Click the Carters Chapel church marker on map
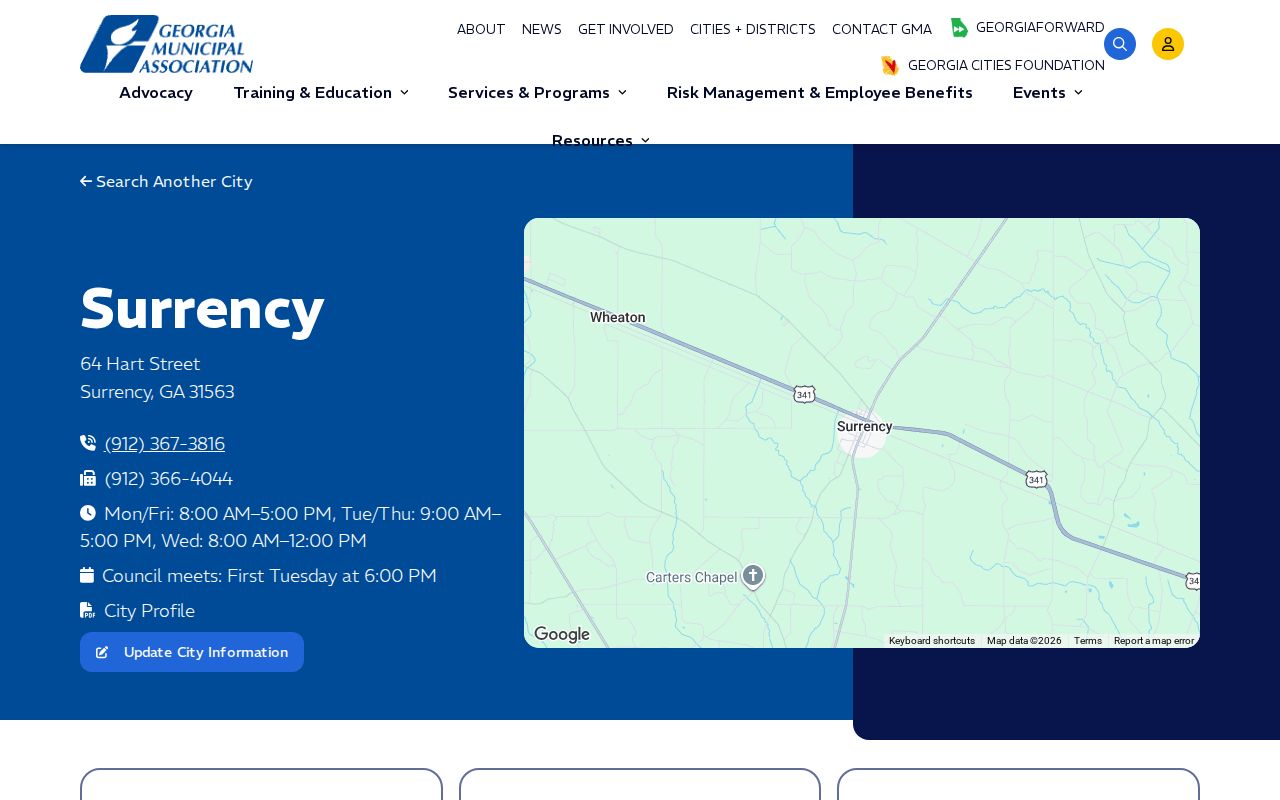This screenshot has width=1280, height=800. click(x=753, y=577)
